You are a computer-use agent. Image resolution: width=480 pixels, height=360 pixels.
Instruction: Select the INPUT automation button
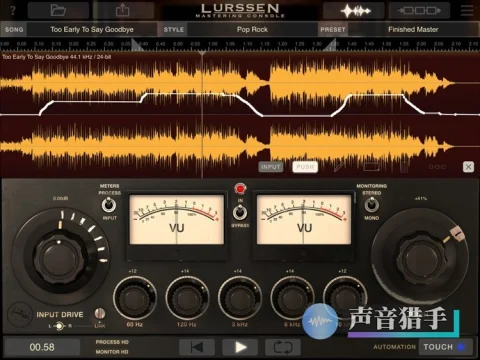click(x=270, y=167)
